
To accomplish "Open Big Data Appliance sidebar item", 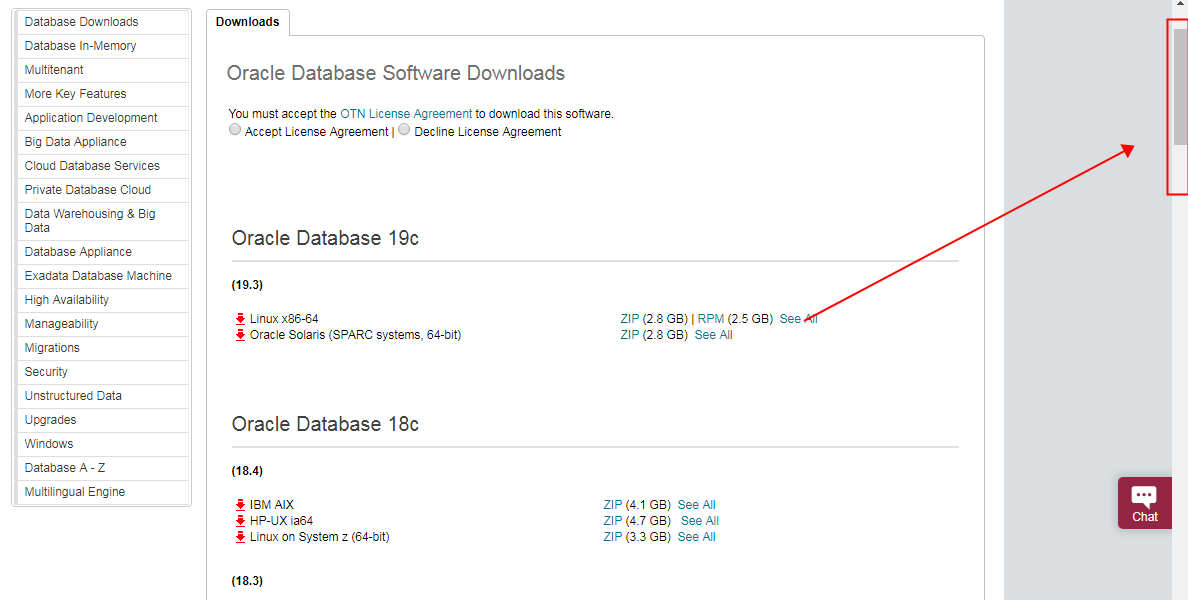I will click(103, 142).
